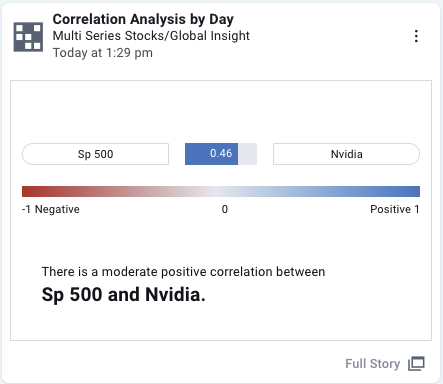The width and height of the screenshot is (443, 384).
Task: Click the moderate positive correlation sentence
Action: [183, 272]
